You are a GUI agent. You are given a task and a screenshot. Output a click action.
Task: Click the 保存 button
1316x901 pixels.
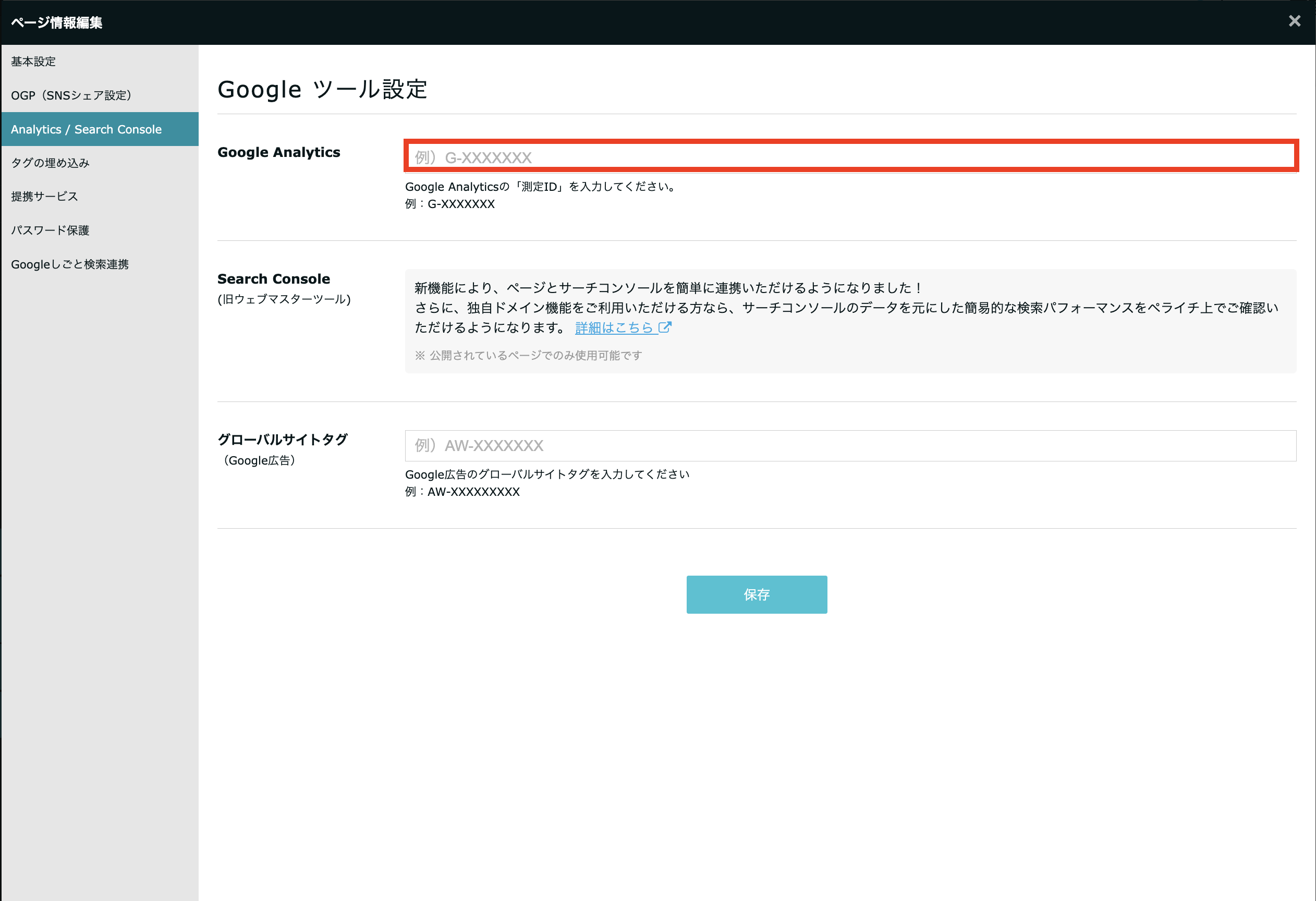[756, 594]
